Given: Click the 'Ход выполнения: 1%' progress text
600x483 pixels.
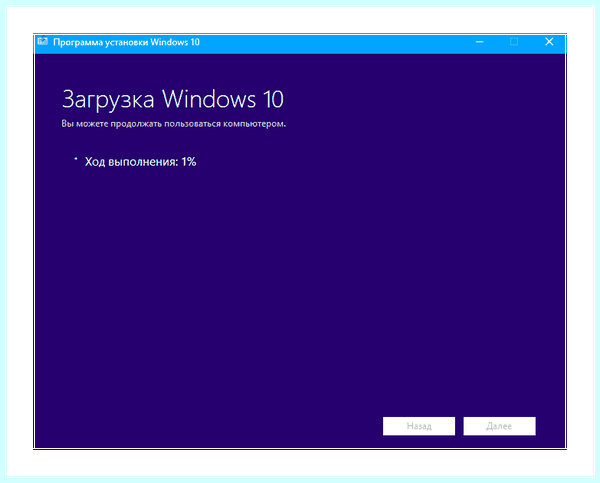Looking at the screenshot, I should [x=140, y=162].
